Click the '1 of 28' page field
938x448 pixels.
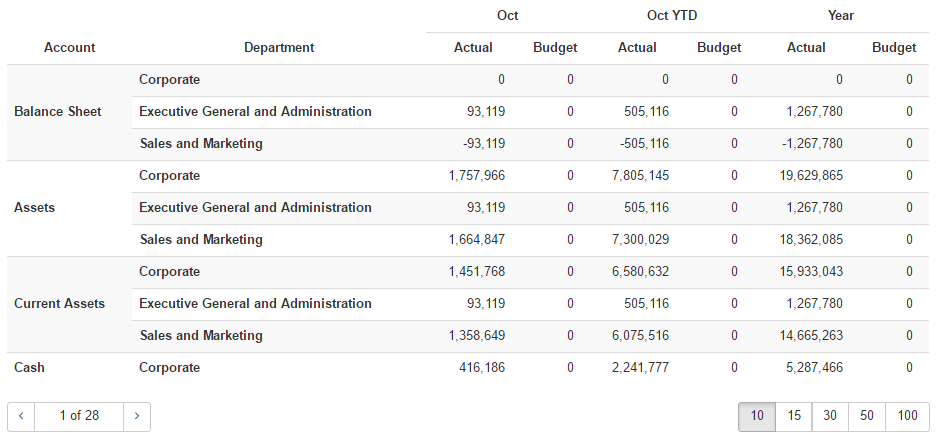(x=79, y=416)
